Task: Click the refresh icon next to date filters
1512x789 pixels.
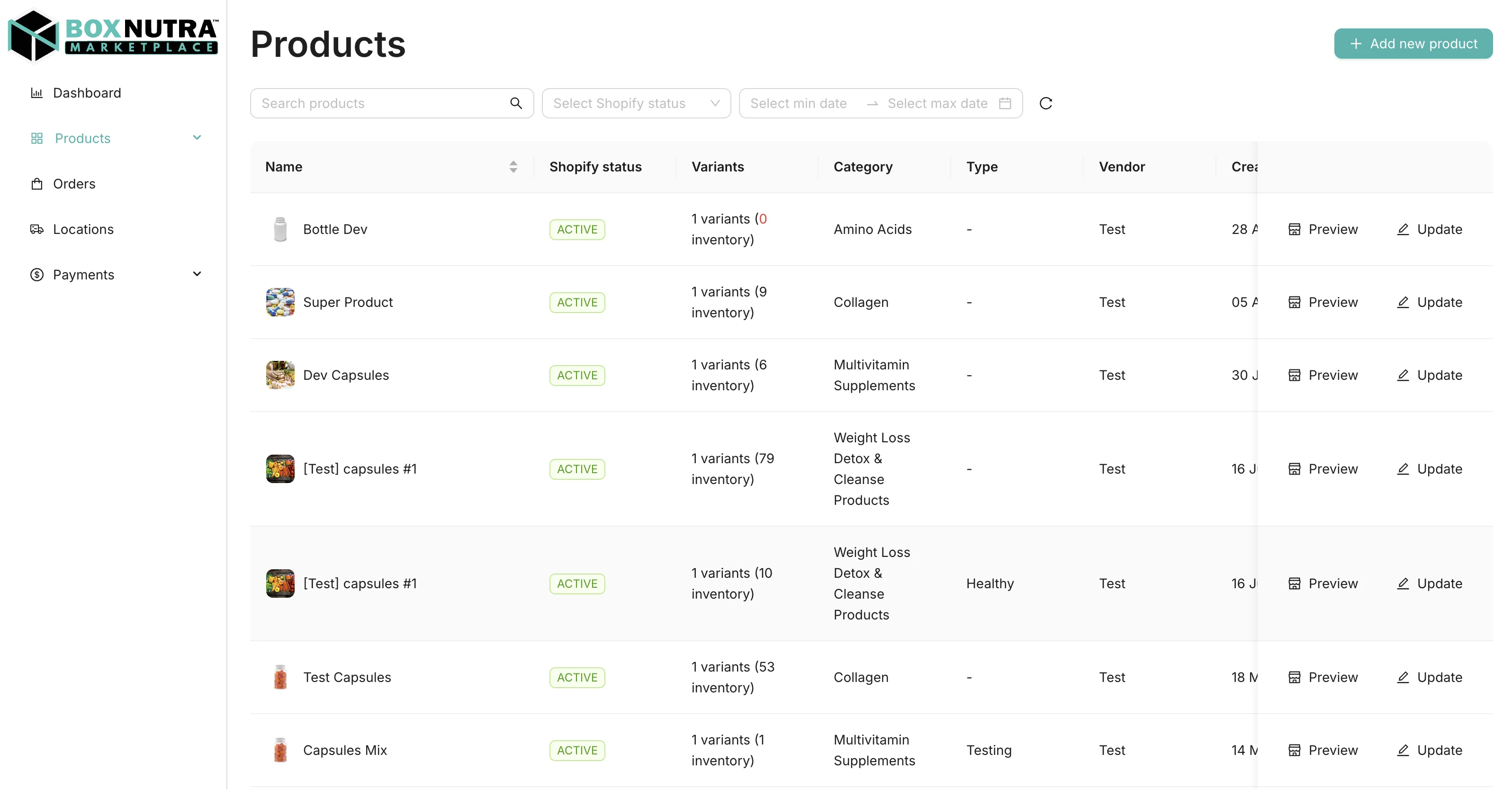Action: pos(1046,103)
